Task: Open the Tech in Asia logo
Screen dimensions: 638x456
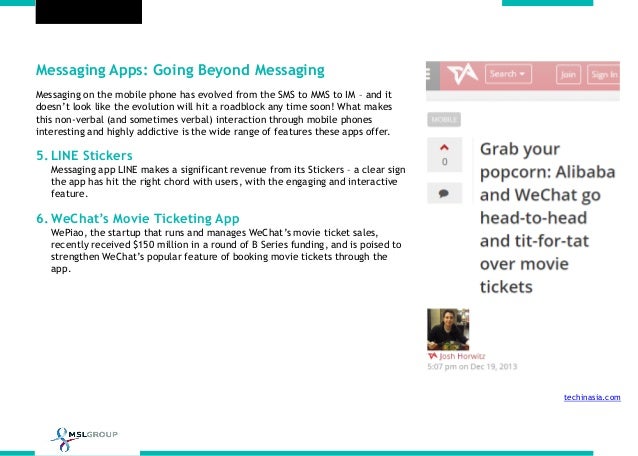Action: click(x=463, y=74)
